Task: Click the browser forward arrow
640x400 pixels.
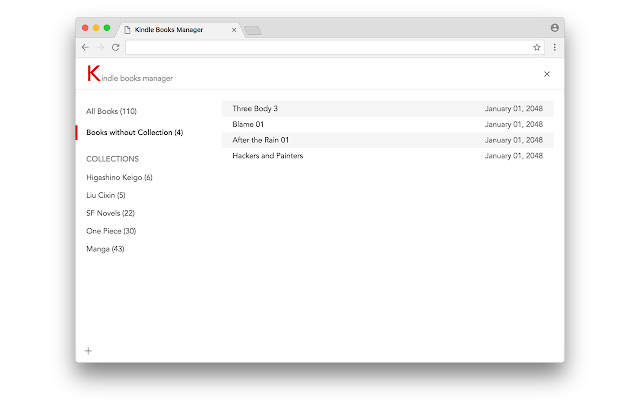Action: [100, 47]
